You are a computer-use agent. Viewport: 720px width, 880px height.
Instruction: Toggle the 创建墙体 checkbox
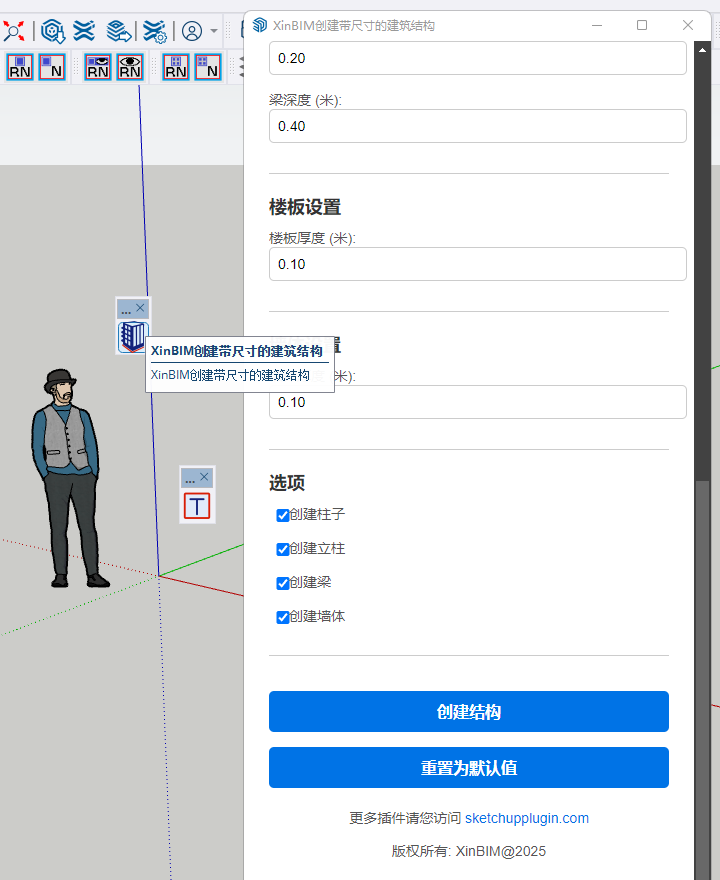tap(282, 617)
